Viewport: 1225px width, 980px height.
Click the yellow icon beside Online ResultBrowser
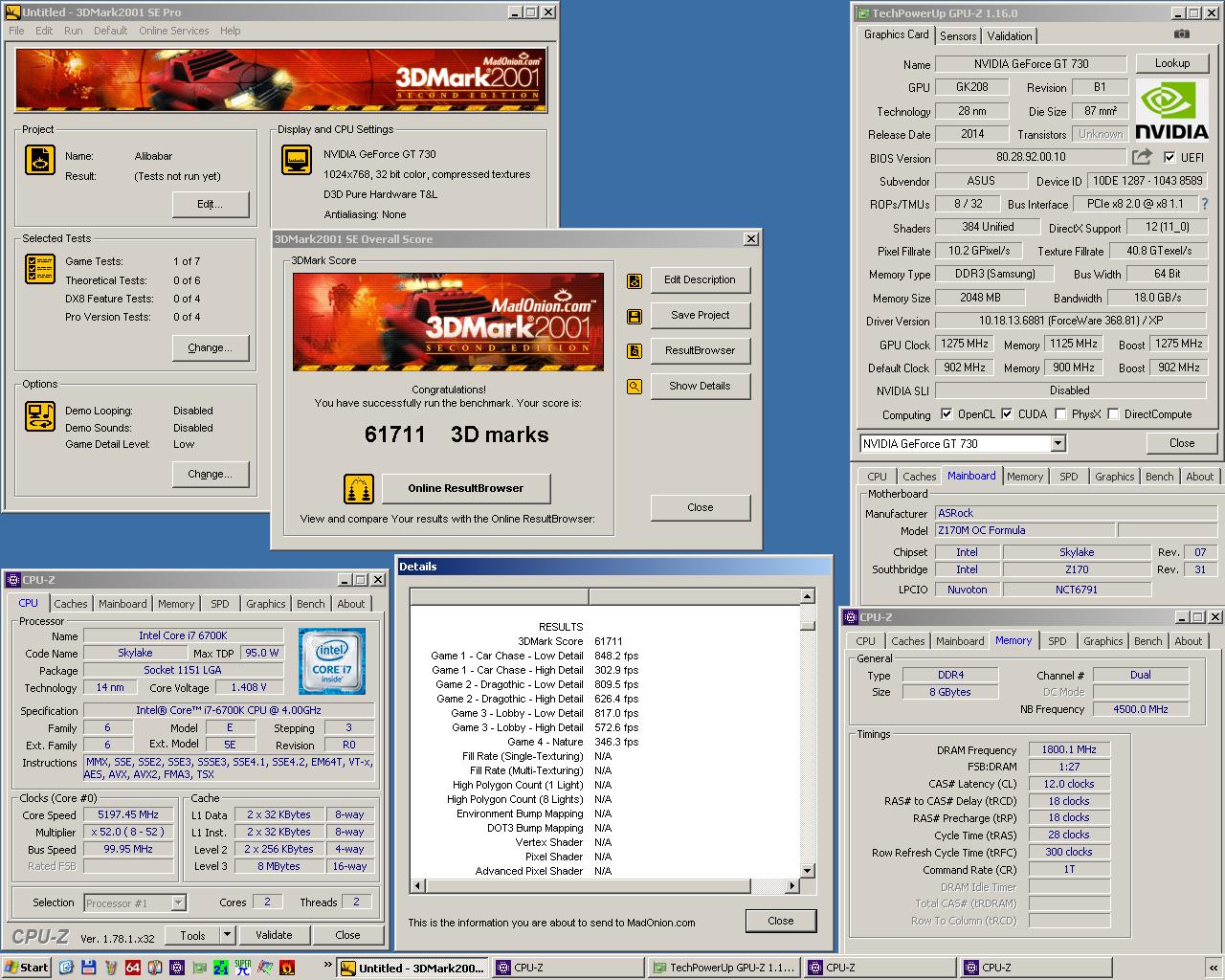359,488
